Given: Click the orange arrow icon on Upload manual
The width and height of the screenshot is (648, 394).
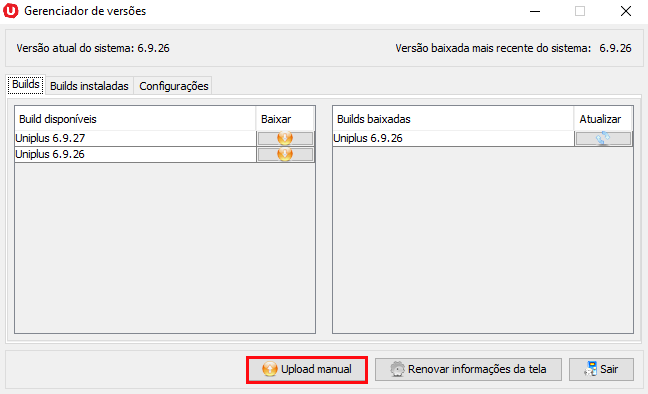Looking at the screenshot, I should [x=270, y=369].
